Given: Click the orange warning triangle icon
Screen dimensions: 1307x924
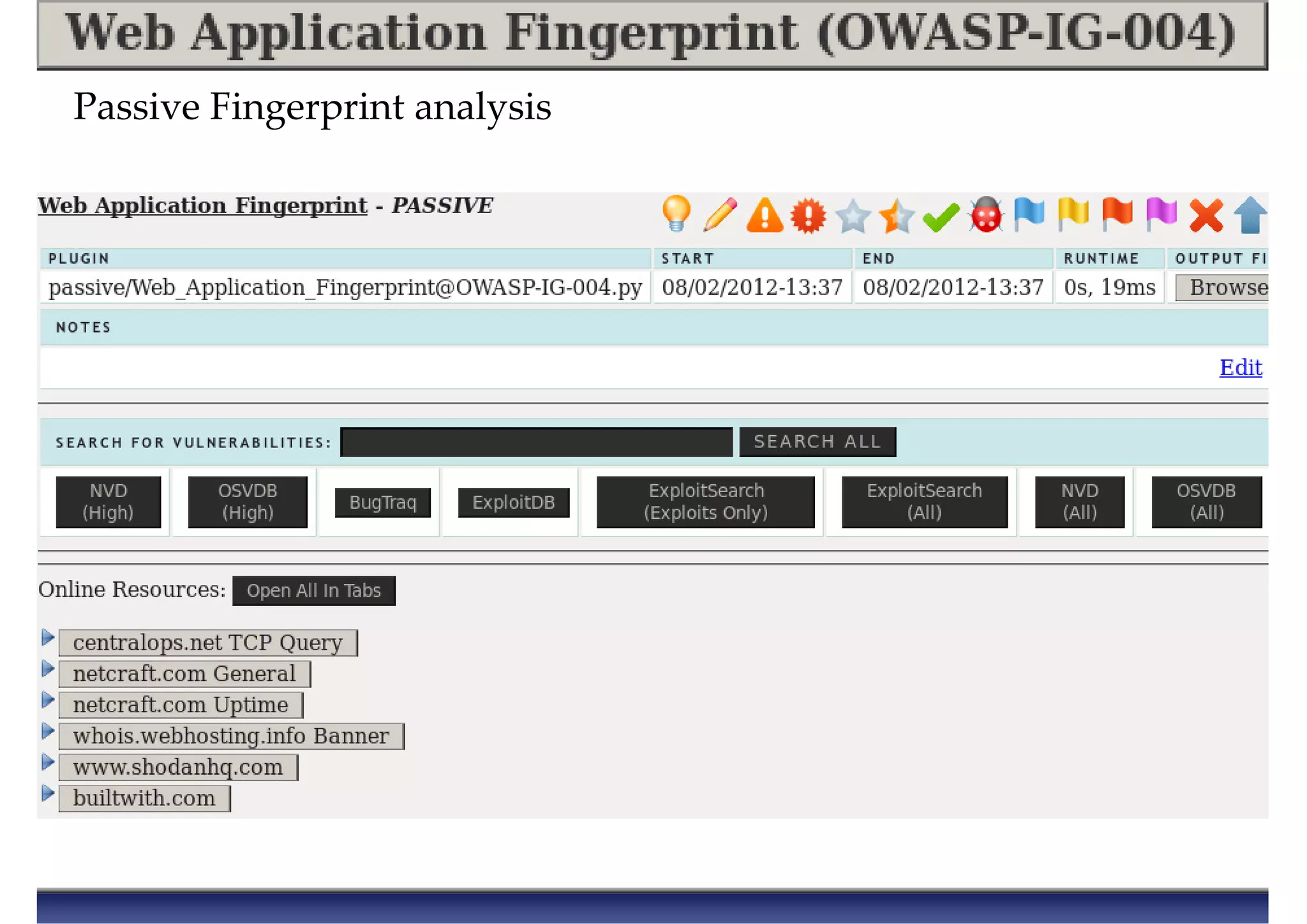Looking at the screenshot, I should [x=765, y=215].
